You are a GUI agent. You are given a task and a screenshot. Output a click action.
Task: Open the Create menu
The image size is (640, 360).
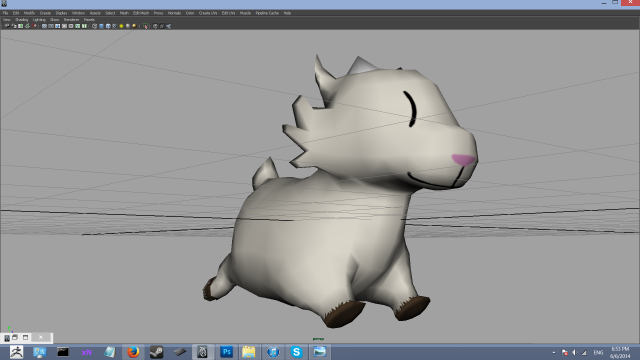45,13
